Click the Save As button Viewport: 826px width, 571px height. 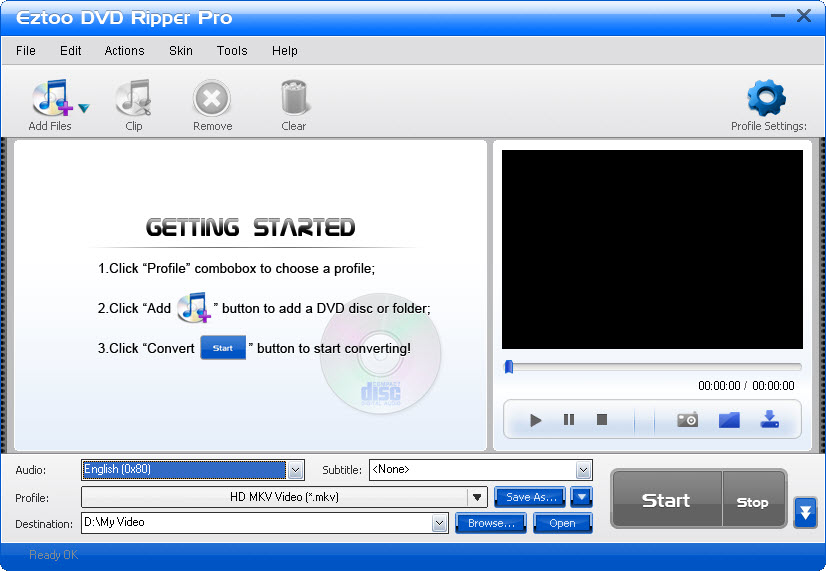coord(530,497)
